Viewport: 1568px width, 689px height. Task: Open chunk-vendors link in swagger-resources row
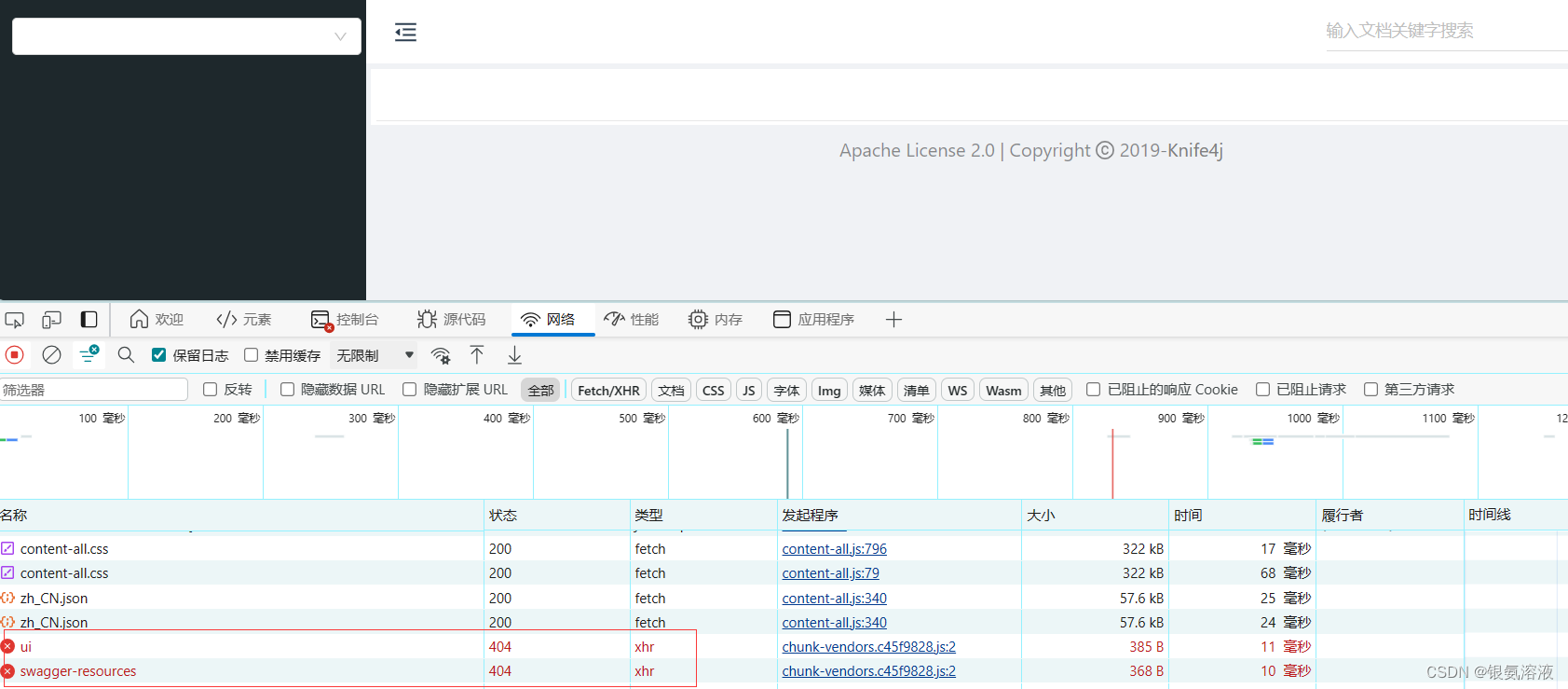(868, 671)
